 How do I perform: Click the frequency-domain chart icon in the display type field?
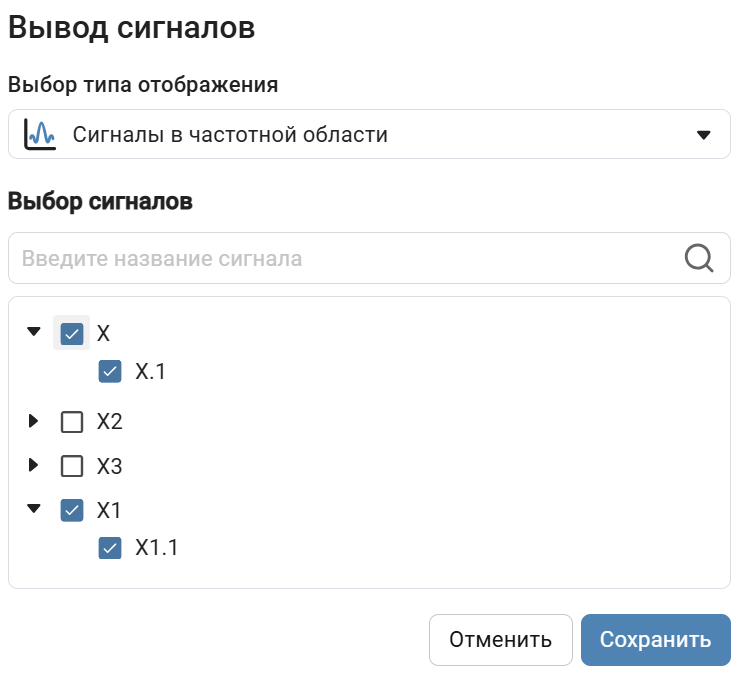point(39,134)
